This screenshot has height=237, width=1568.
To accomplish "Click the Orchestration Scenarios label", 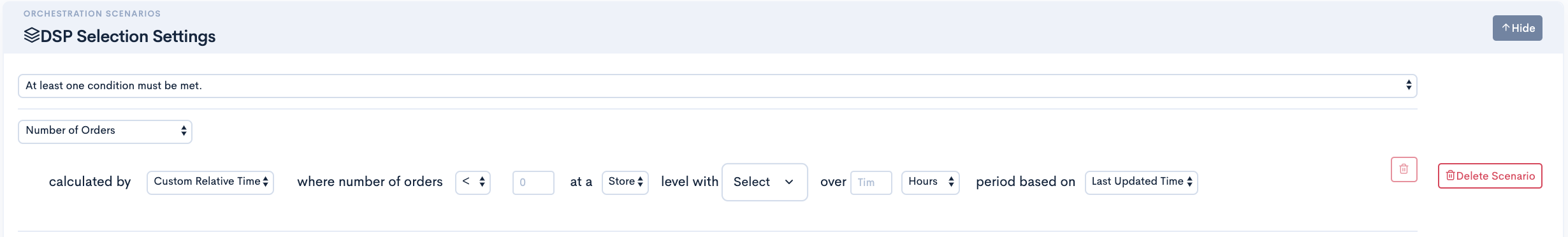I will pos(92,13).
